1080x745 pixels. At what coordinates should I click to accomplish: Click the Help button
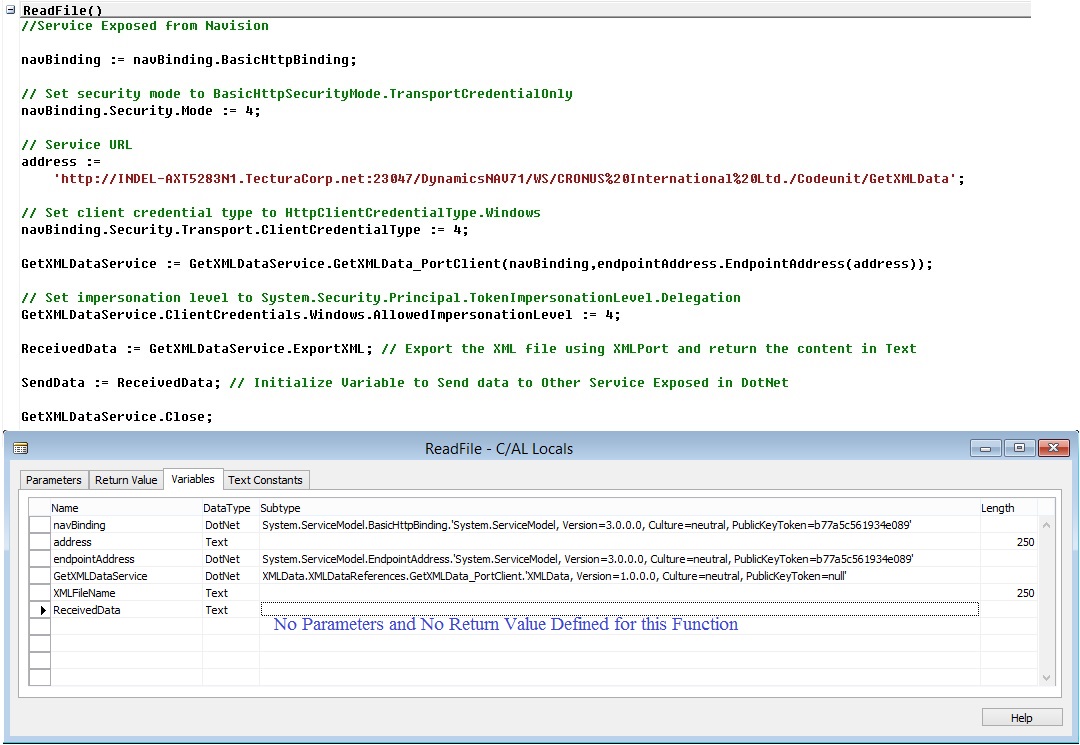coord(1021,717)
